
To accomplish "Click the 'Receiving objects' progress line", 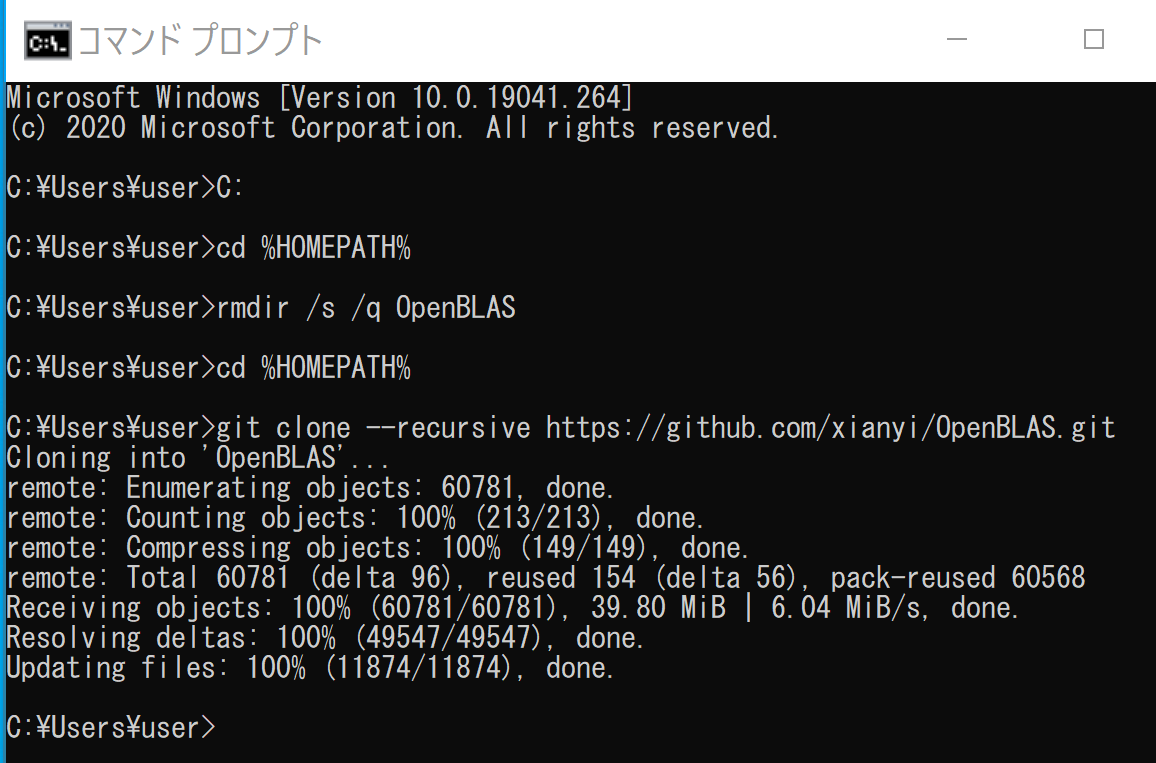I will pos(512,608).
